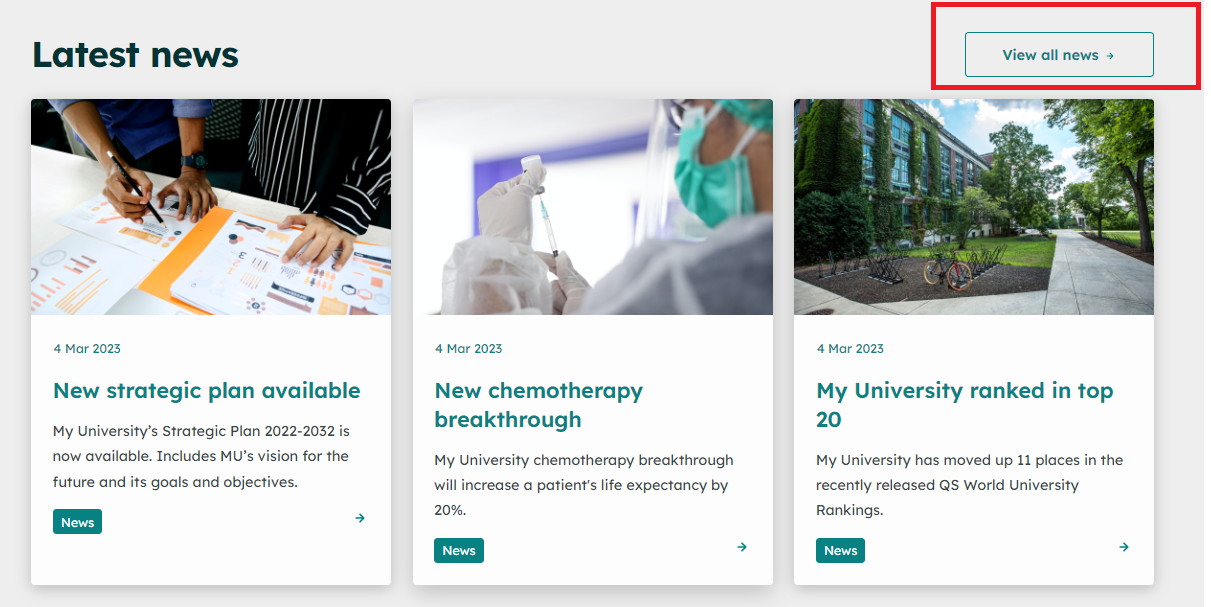
Task: Click the date on the strategic plan card
Action: (87, 349)
